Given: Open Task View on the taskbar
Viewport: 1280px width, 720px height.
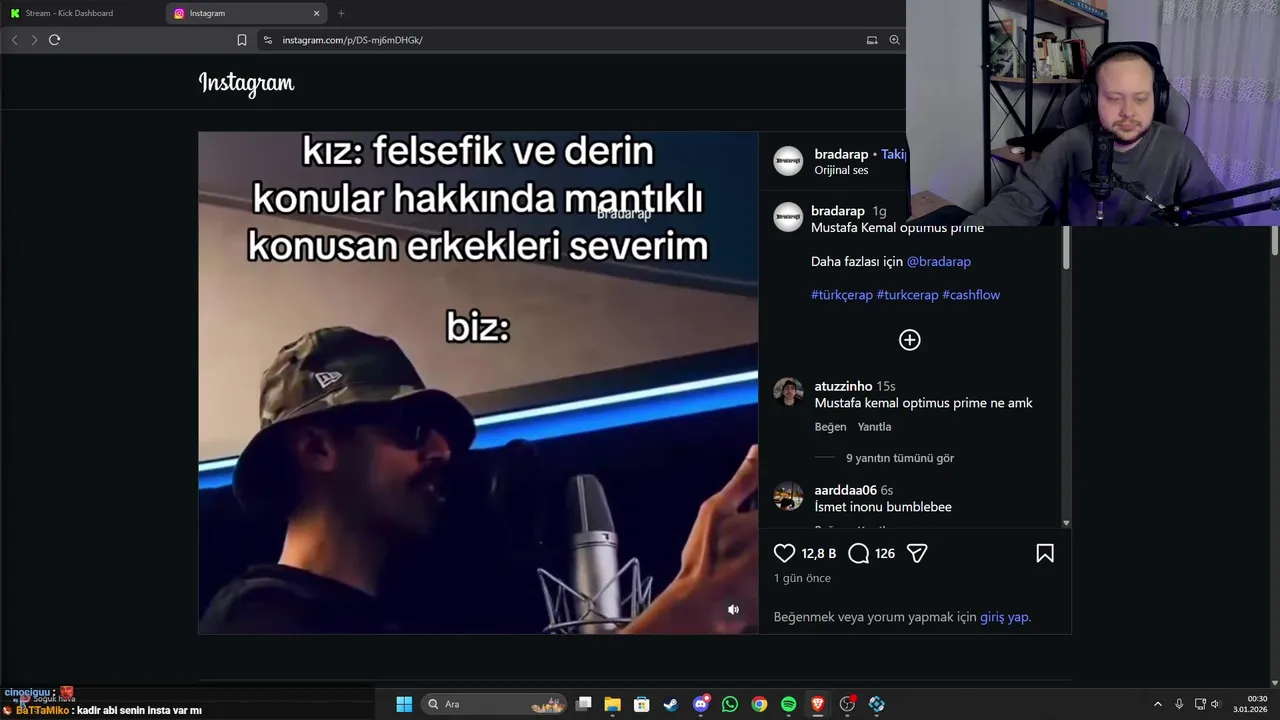Looking at the screenshot, I should point(584,704).
